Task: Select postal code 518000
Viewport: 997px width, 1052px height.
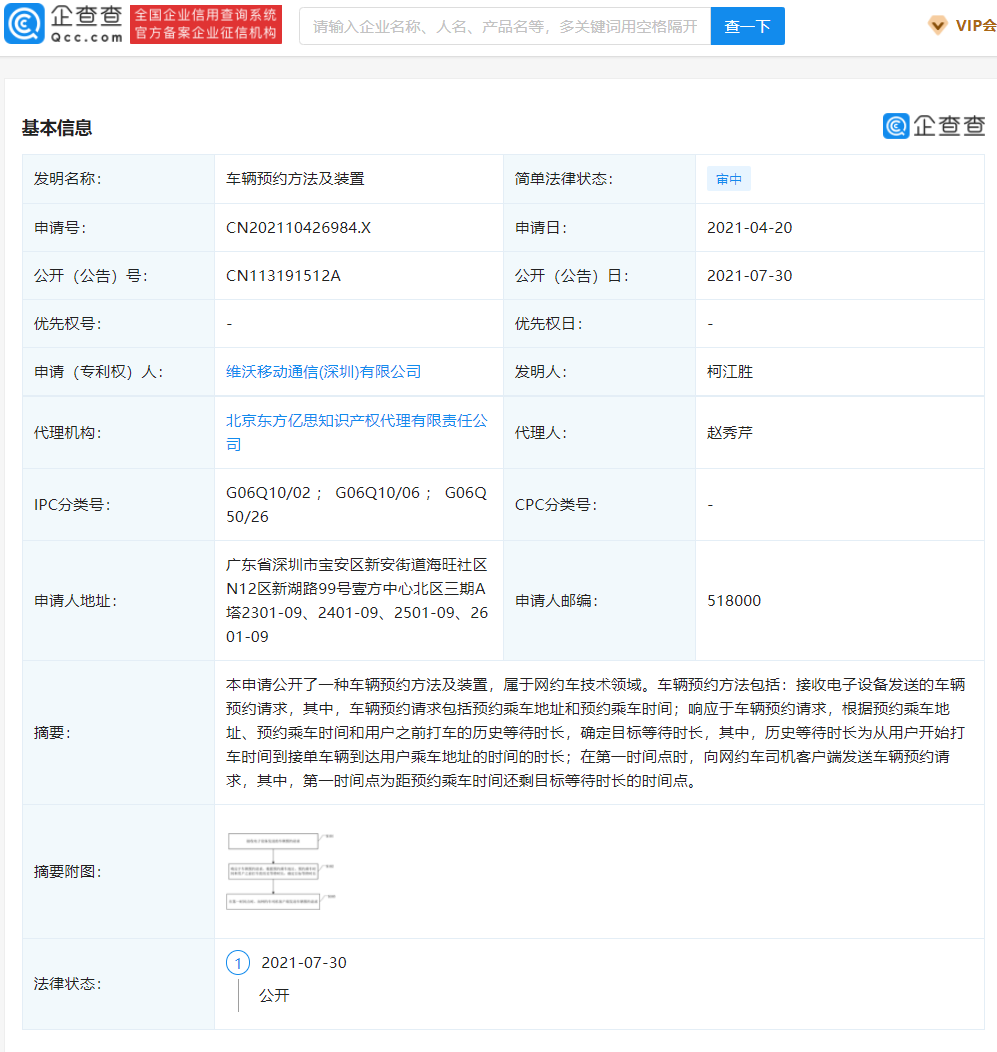Action: point(734,600)
